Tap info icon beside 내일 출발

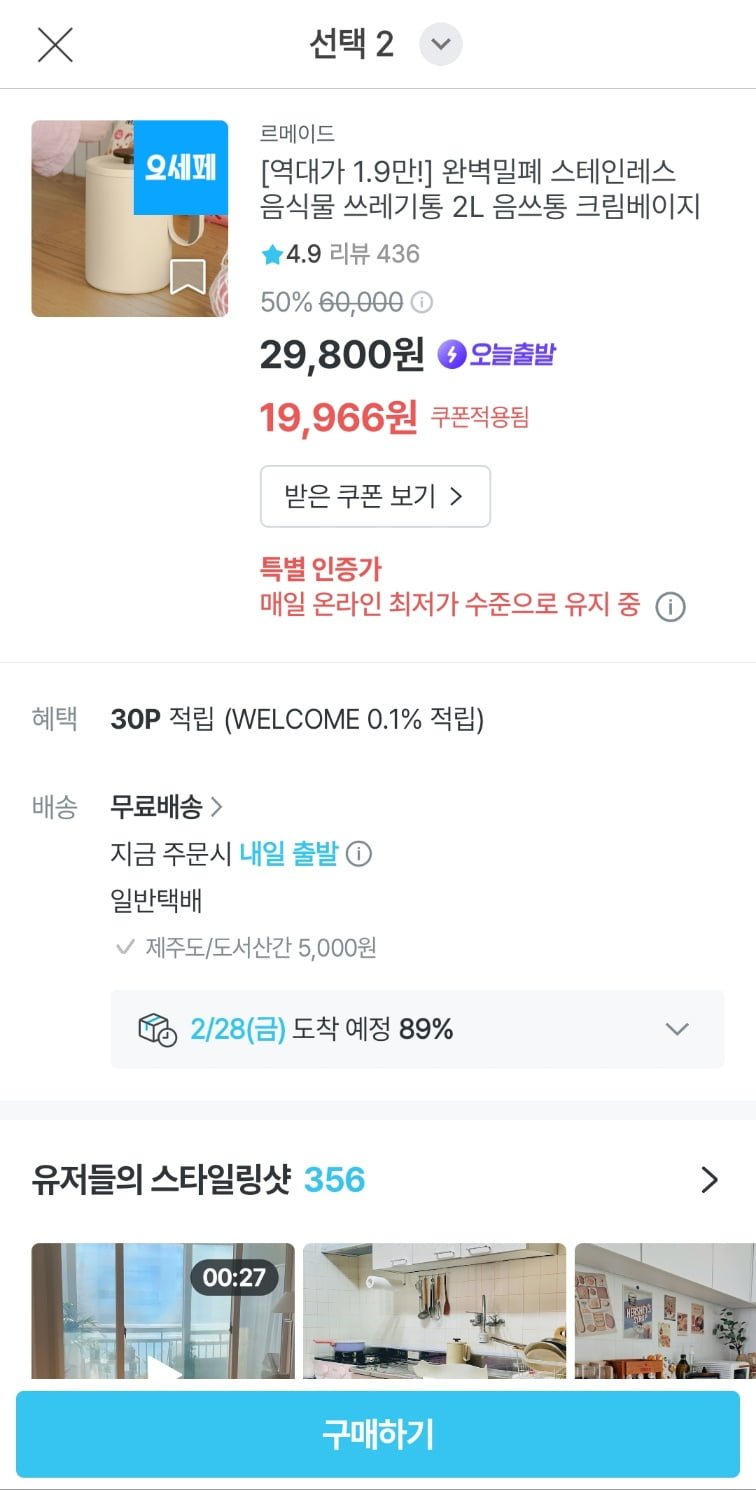click(x=359, y=855)
